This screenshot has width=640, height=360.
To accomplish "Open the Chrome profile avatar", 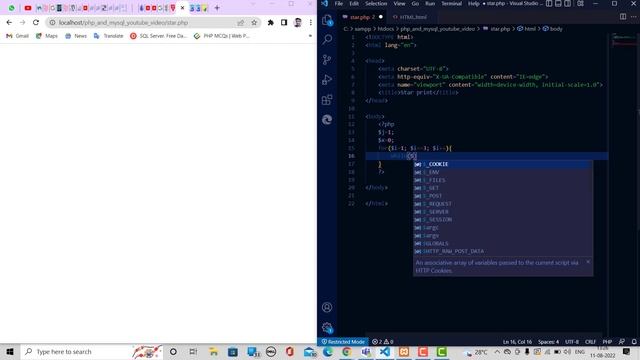I will [x=298, y=22].
